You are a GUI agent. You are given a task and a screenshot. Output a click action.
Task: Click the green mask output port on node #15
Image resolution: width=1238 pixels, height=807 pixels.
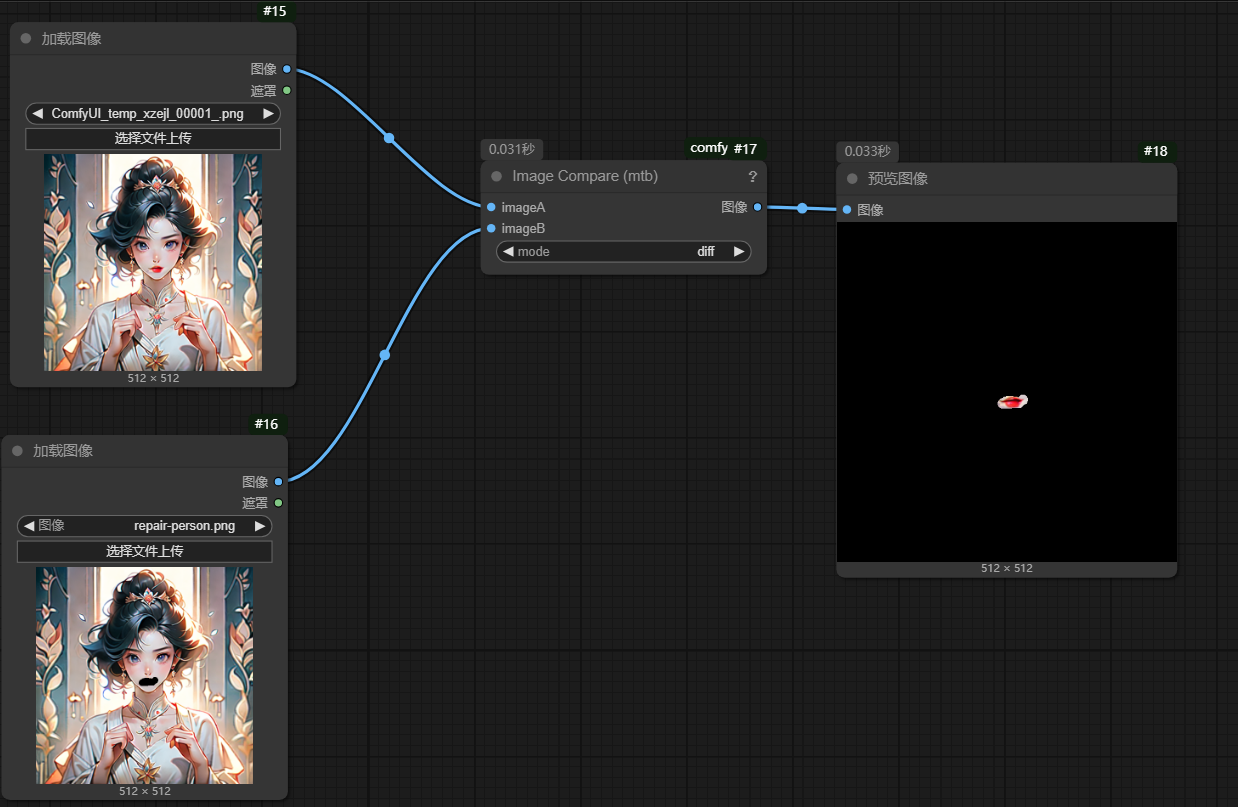[x=287, y=91]
